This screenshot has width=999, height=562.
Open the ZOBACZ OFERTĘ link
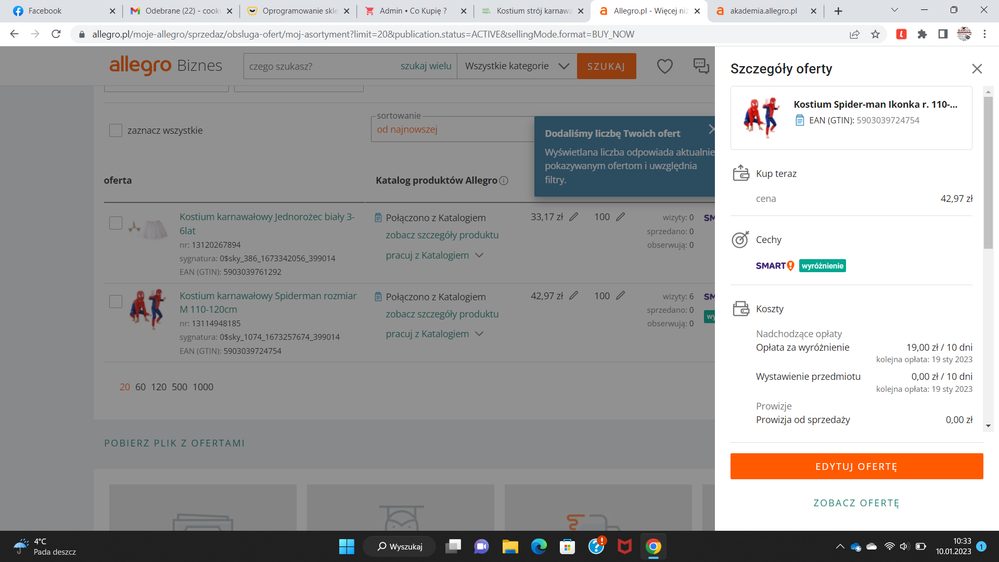point(856,503)
